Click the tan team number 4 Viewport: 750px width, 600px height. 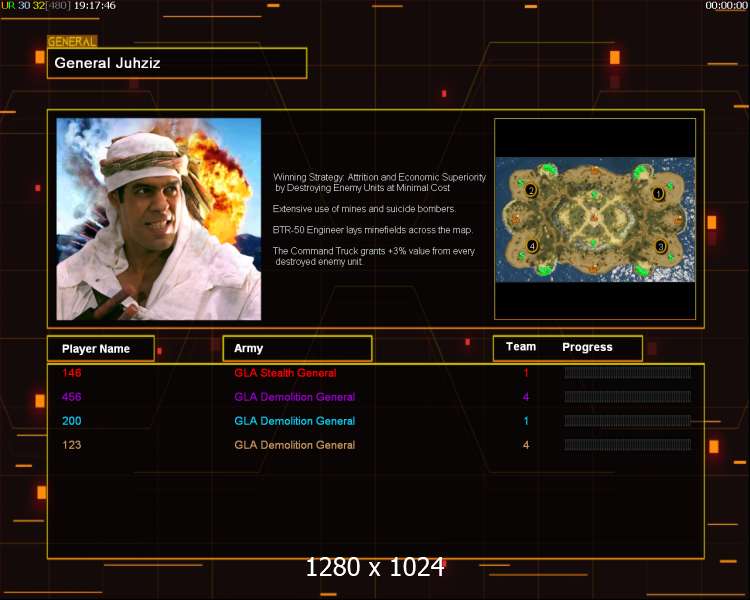(x=526, y=445)
